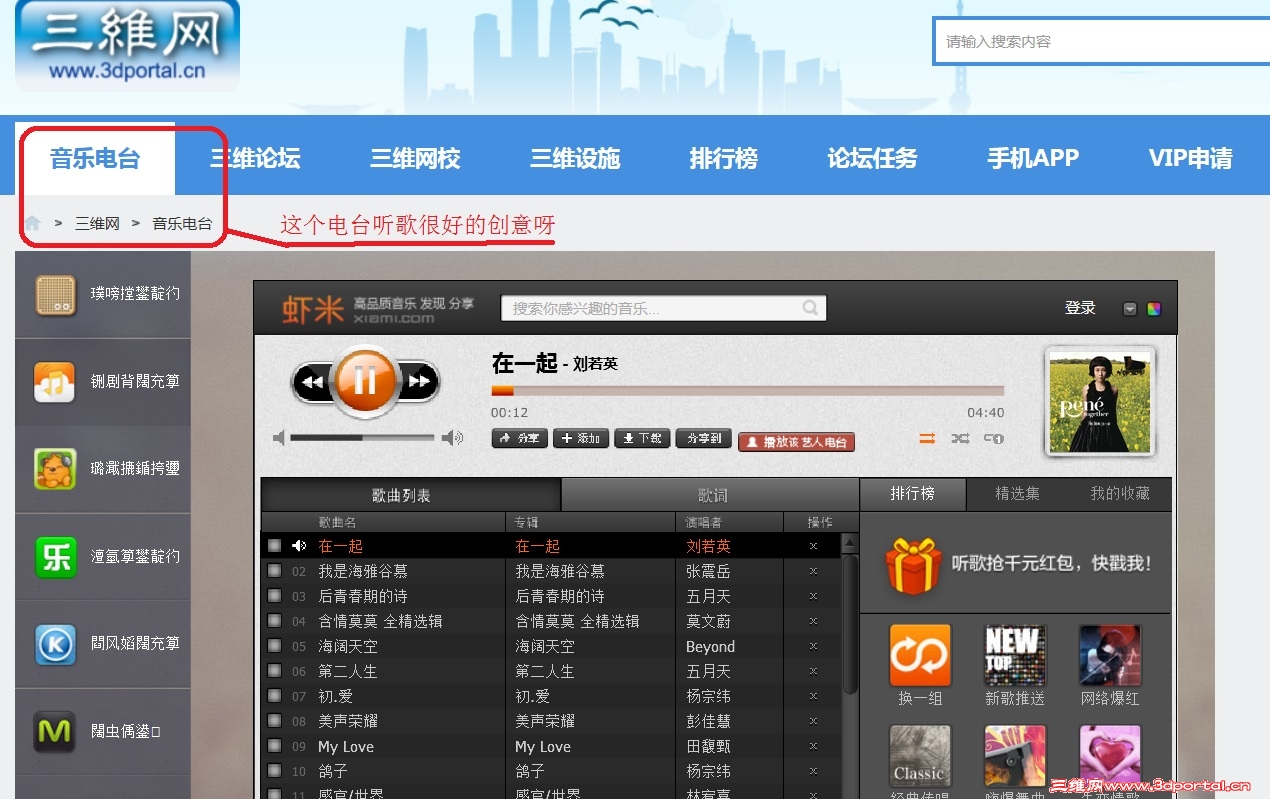Remove 在一起 using its x icon
1270x799 pixels.
(x=813, y=546)
